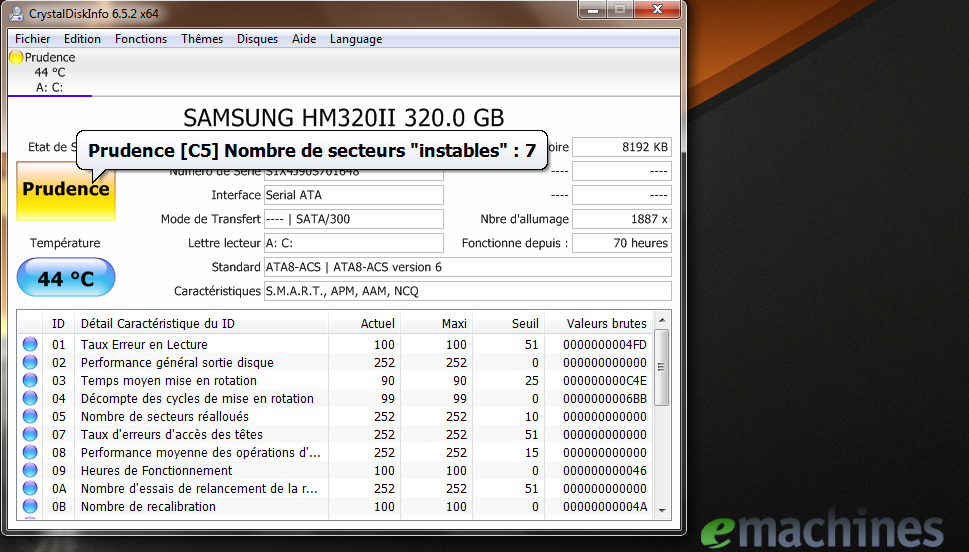Click raw value 000000000046
This screenshot has height=552, width=969.
click(x=605, y=470)
